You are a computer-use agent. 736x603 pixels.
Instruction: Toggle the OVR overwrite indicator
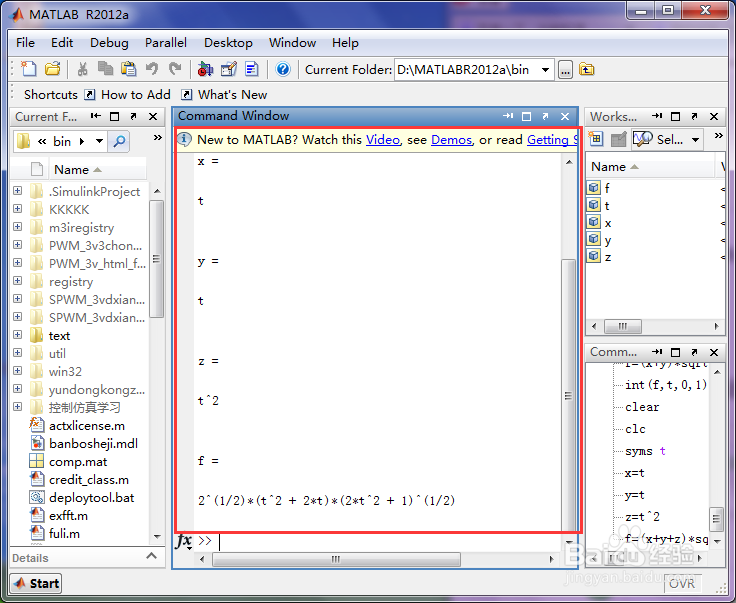[x=682, y=583]
